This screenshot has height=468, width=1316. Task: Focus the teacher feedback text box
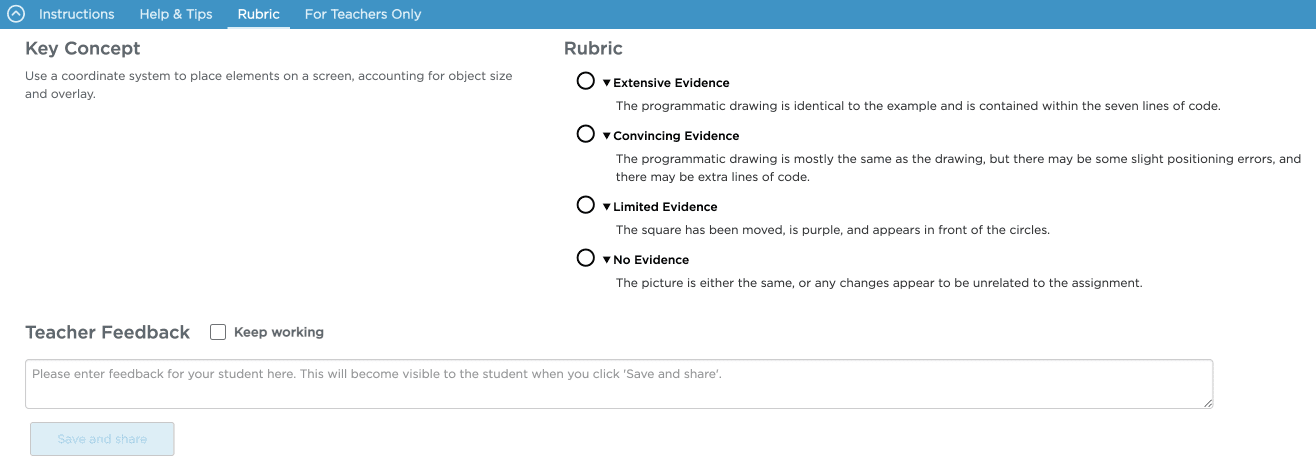coord(619,384)
